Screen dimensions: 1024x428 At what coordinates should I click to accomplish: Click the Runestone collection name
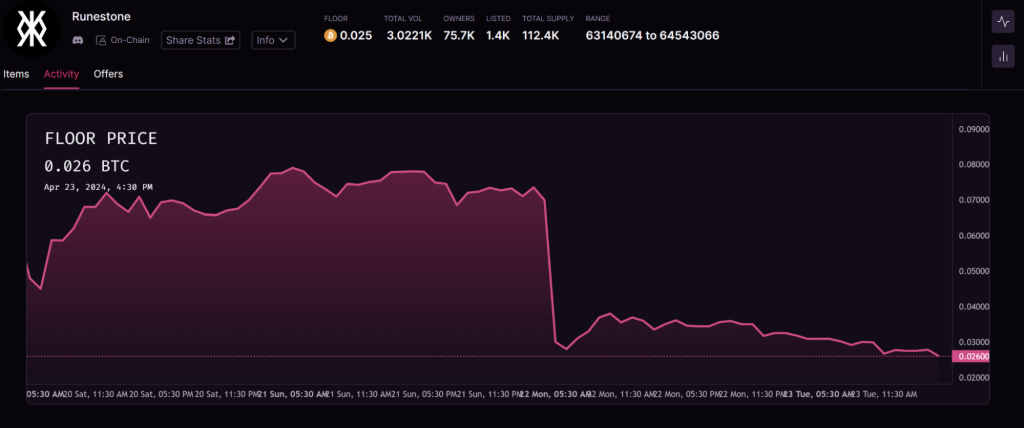click(101, 16)
